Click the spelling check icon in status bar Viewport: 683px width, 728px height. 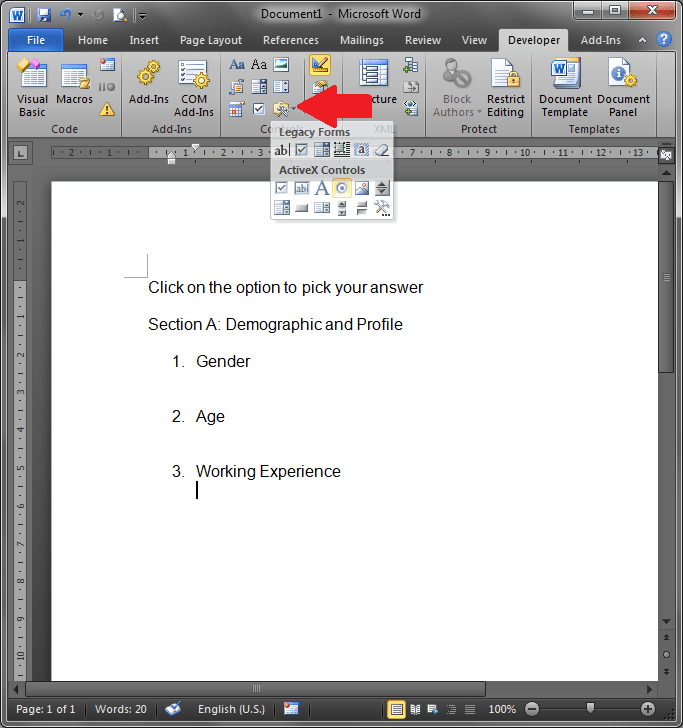173,708
